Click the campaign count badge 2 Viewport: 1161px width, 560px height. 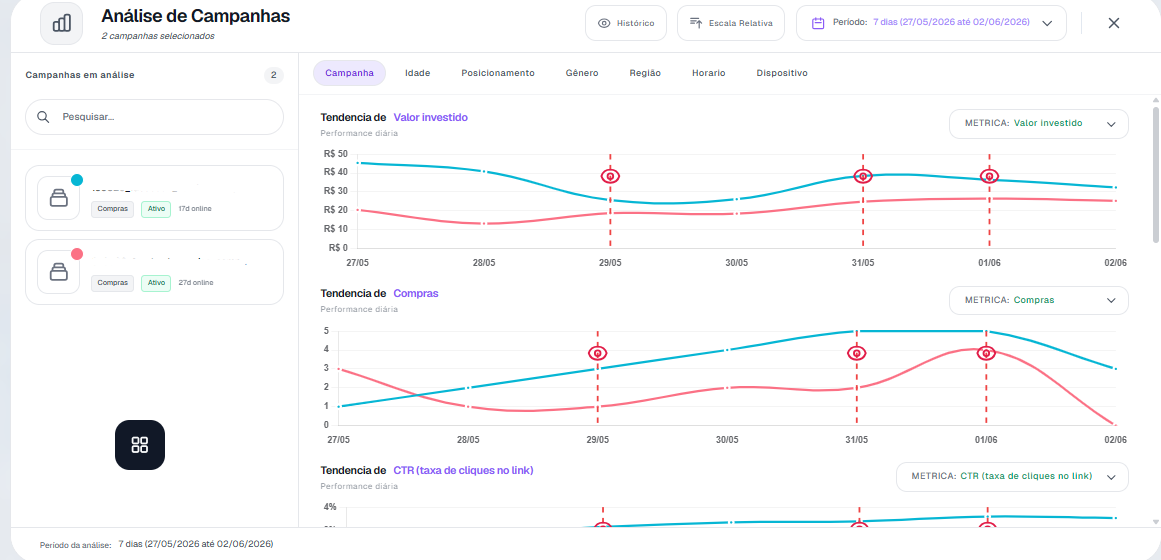point(273,75)
